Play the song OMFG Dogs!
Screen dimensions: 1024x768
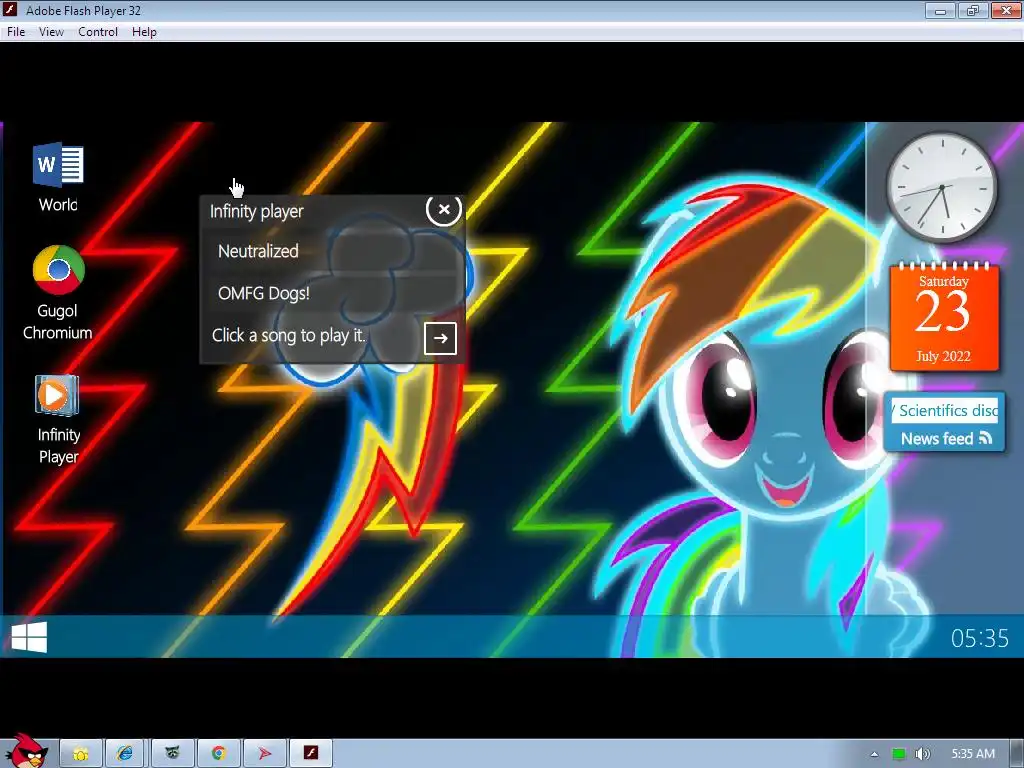click(x=333, y=293)
